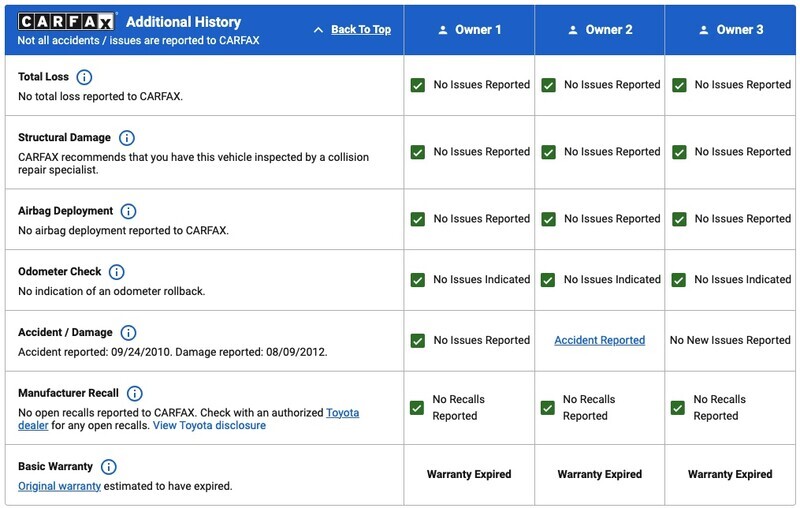This screenshot has height=508, width=800.
Task: Open the Accident Reported link under Owner 2
Action: click(x=599, y=340)
